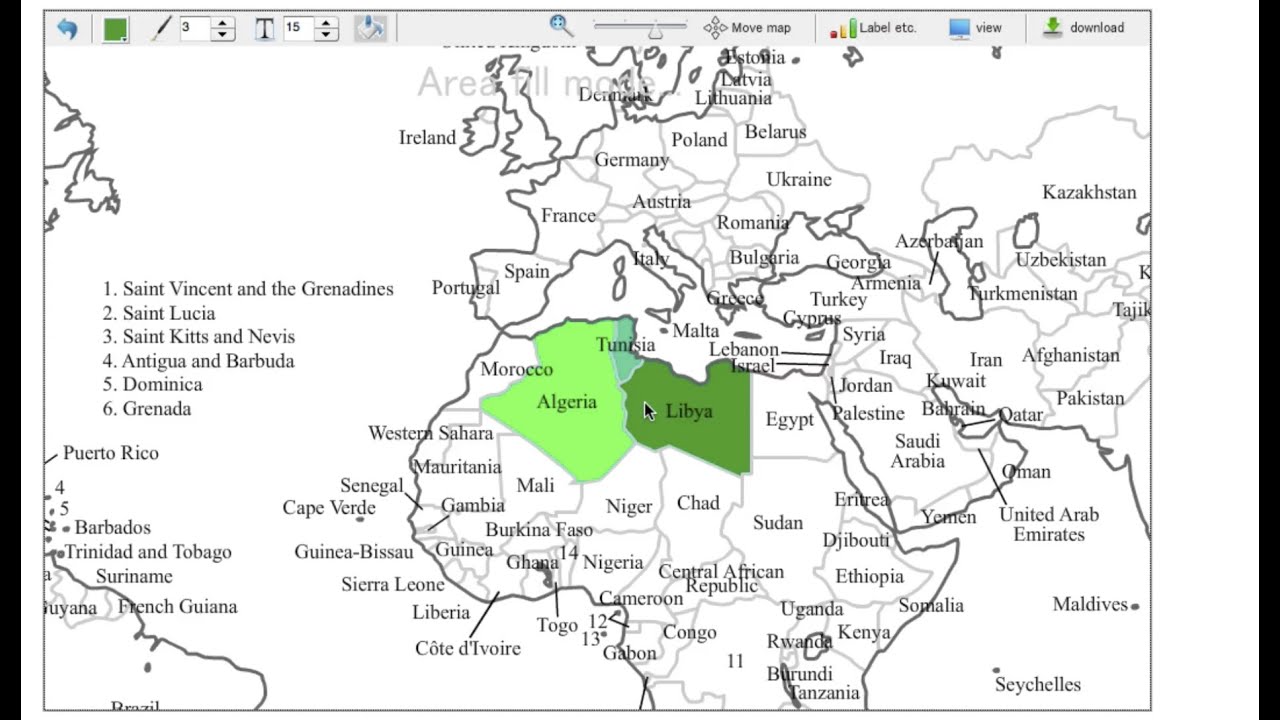1280x720 pixels.
Task: Click the Ethiopia label on map
Action: pyautogui.click(x=870, y=576)
